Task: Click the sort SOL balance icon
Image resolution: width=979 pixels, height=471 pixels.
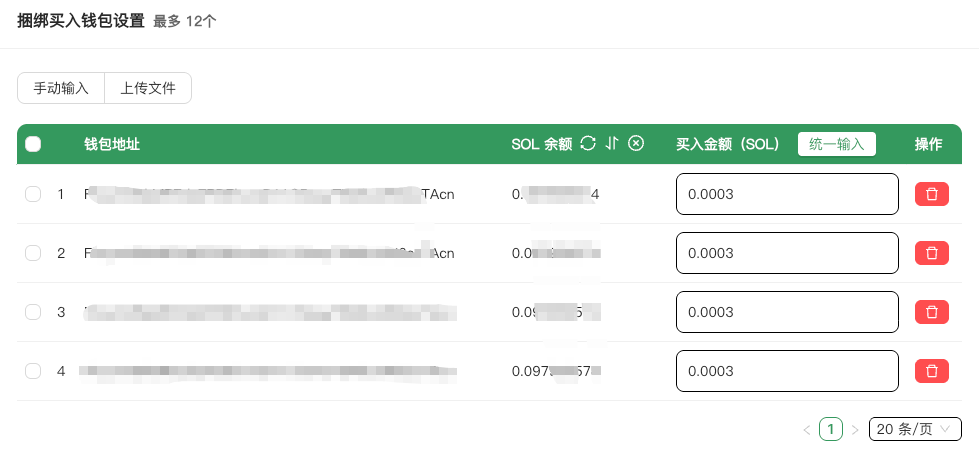Action: pyautogui.click(x=612, y=144)
